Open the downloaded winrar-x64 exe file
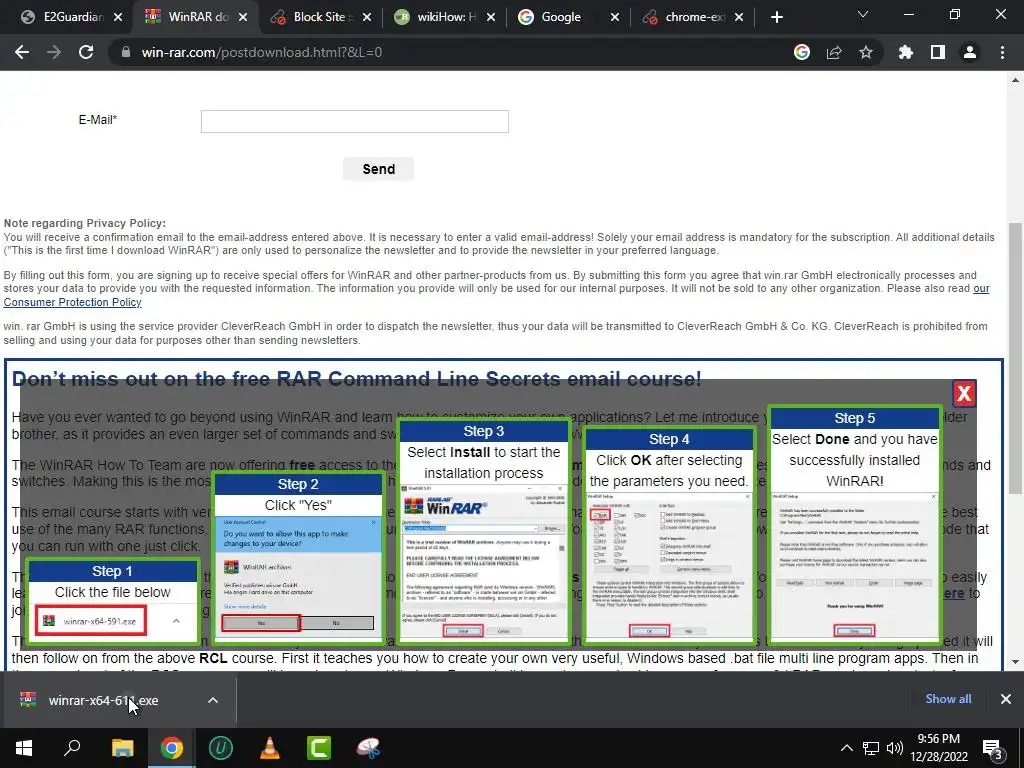The height and width of the screenshot is (768, 1024). coord(103,700)
